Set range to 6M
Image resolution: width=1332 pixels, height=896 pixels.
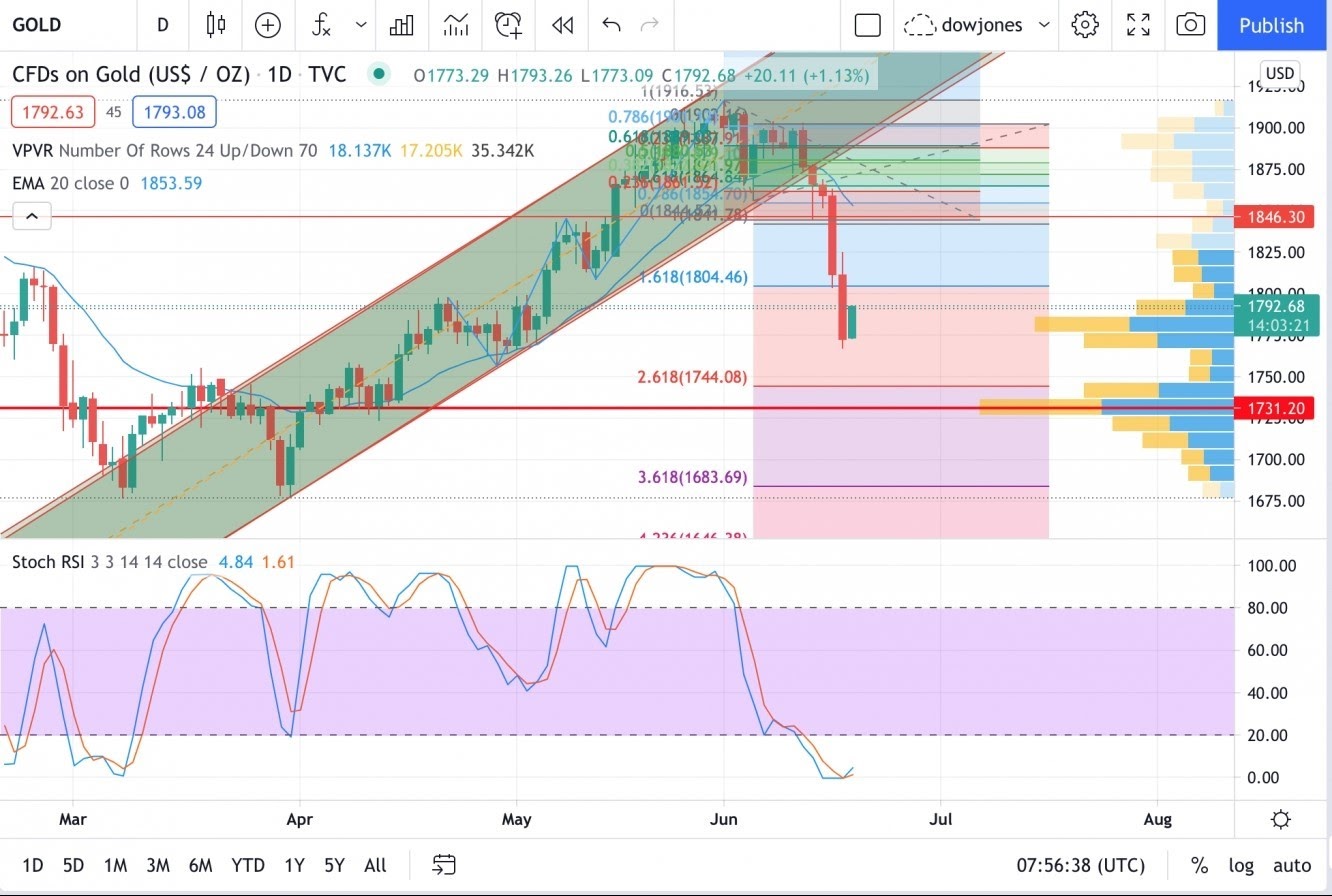click(200, 865)
